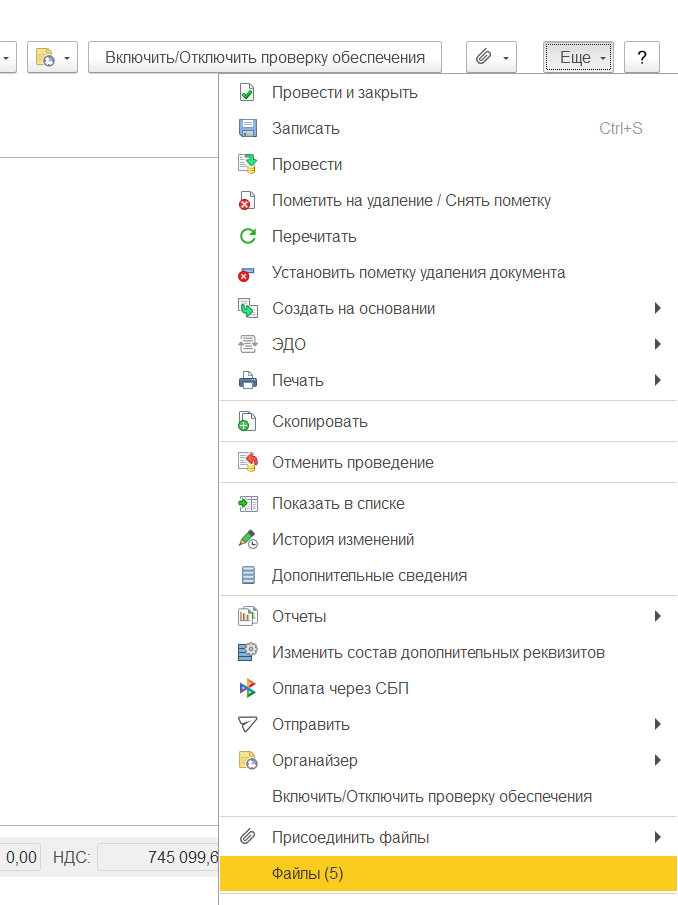Click the Отправить paper plane icon
The width and height of the screenshot is (678, 905).
[247, 725]
